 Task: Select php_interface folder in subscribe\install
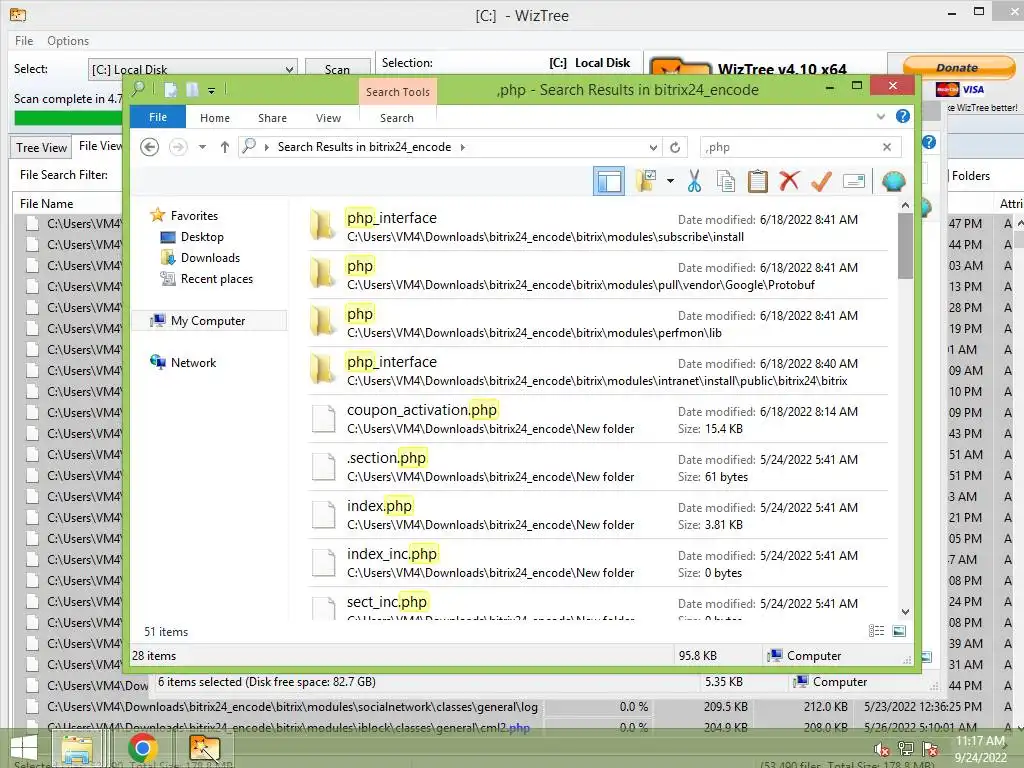[598, 227]
